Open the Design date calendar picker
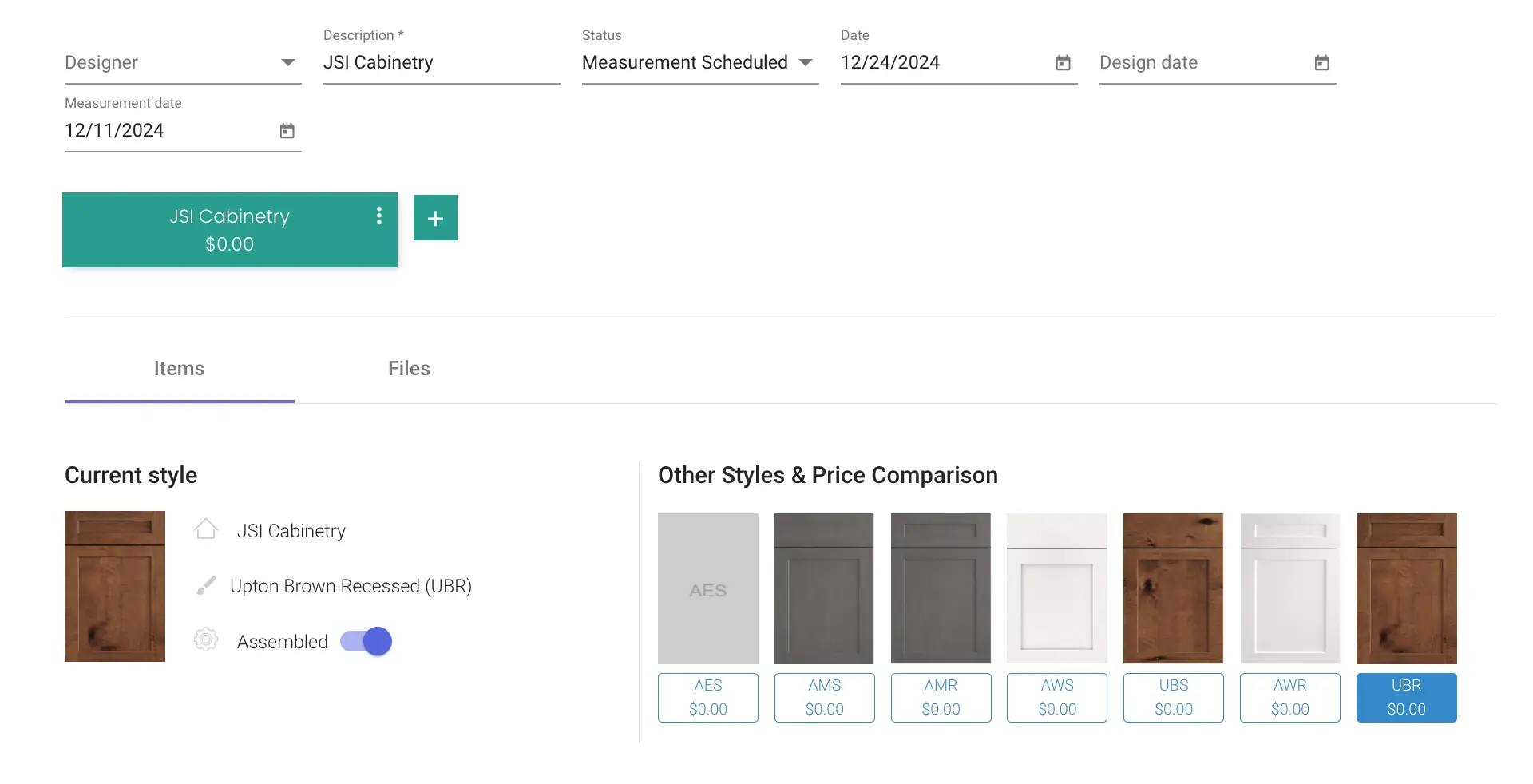Viewport: 1533px width, 784px height. click(x=1321, y=62)
